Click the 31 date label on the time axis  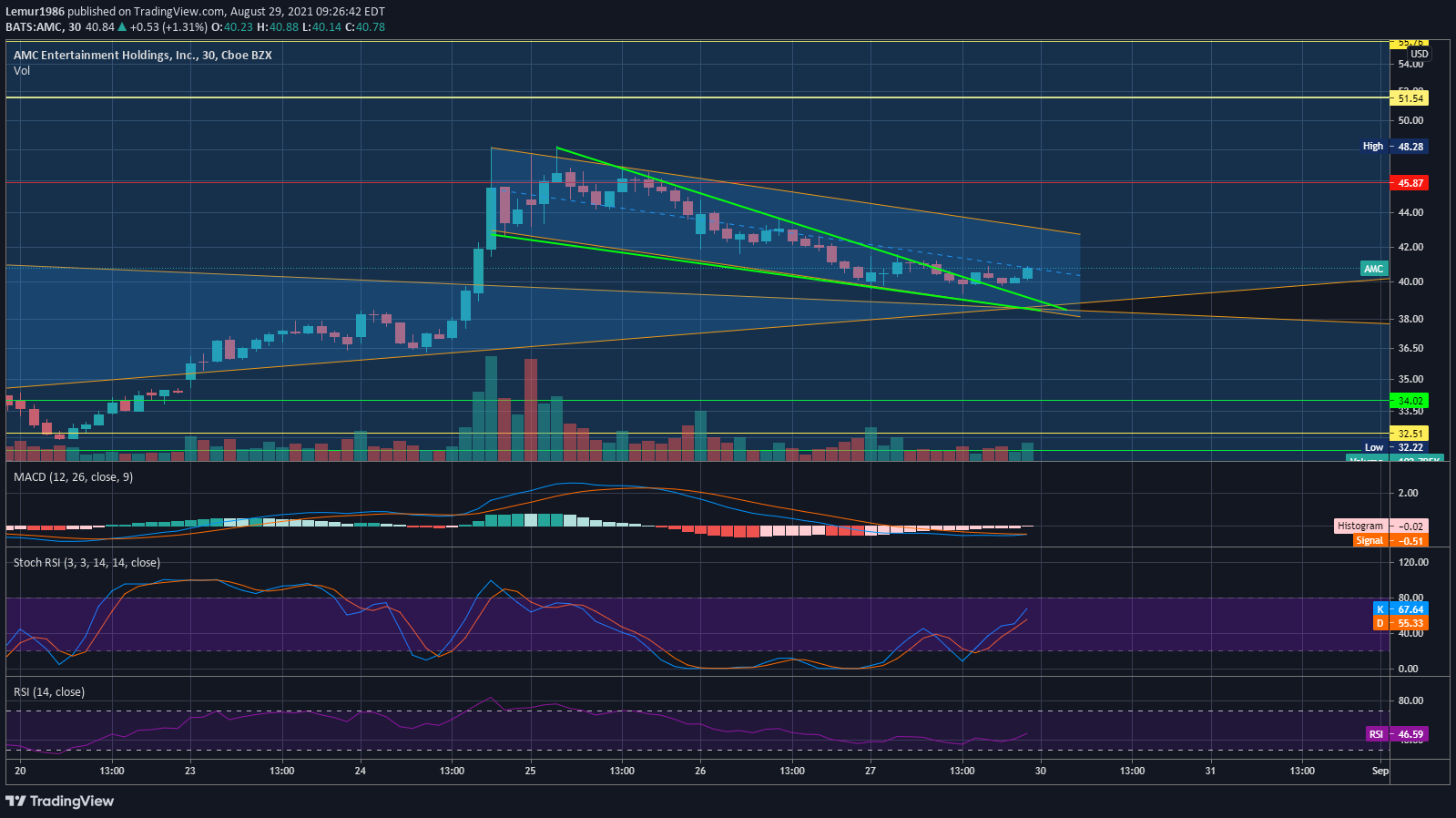[1210, 771]
